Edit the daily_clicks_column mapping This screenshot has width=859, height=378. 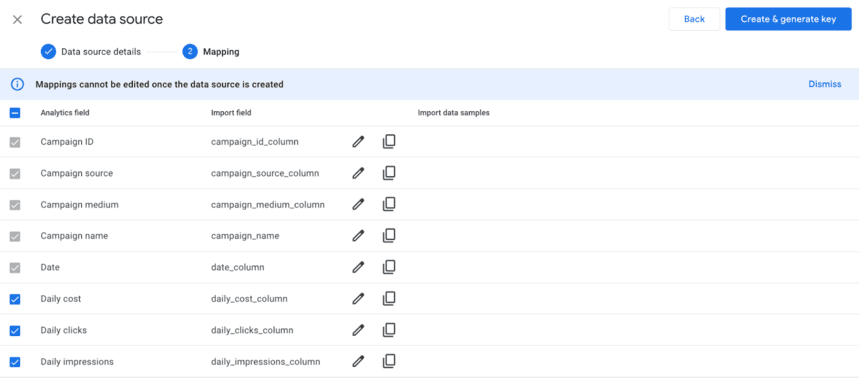pos(358,330)
